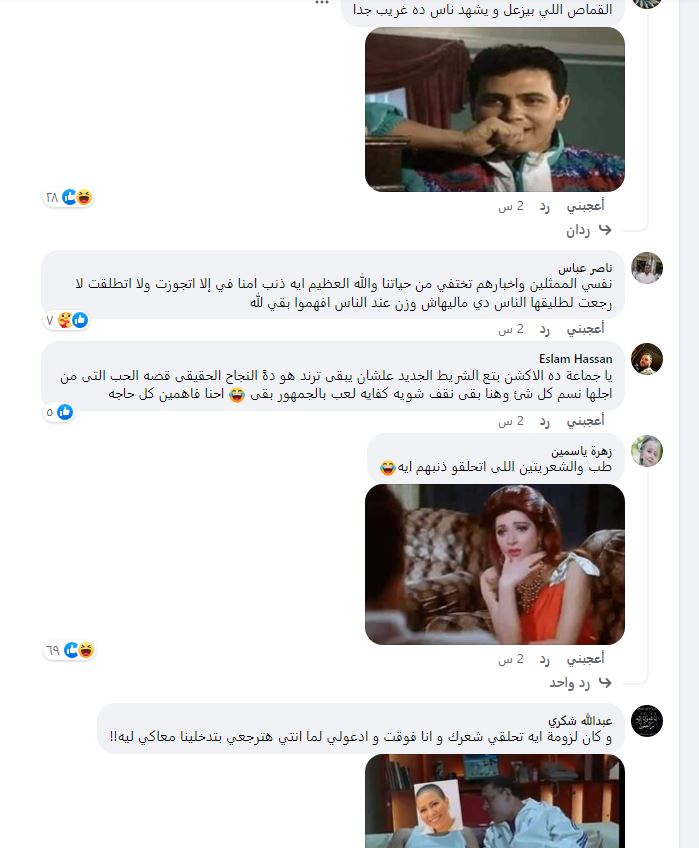Open the man smiling image in comment
The image size is (699, 848).
pos(495,109)
